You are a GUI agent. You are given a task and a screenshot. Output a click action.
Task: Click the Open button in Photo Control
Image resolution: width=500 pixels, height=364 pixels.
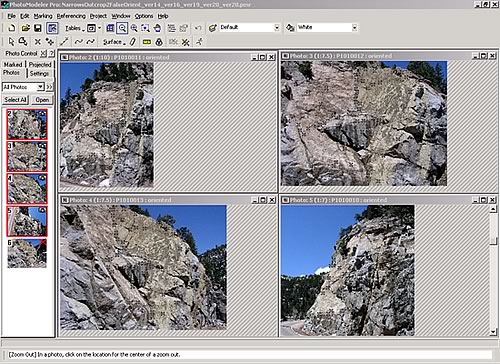pyautogui.click(x=42, y=100)
